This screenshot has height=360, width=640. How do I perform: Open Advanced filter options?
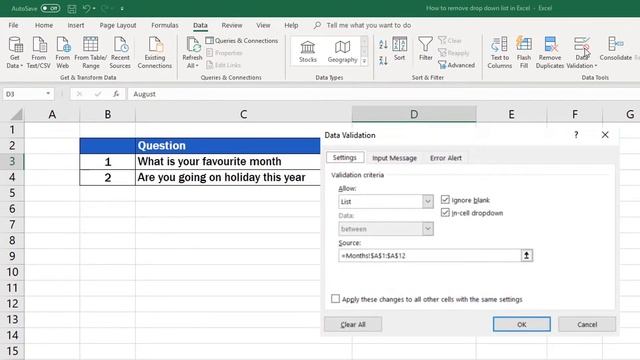[x=456, y=65]
